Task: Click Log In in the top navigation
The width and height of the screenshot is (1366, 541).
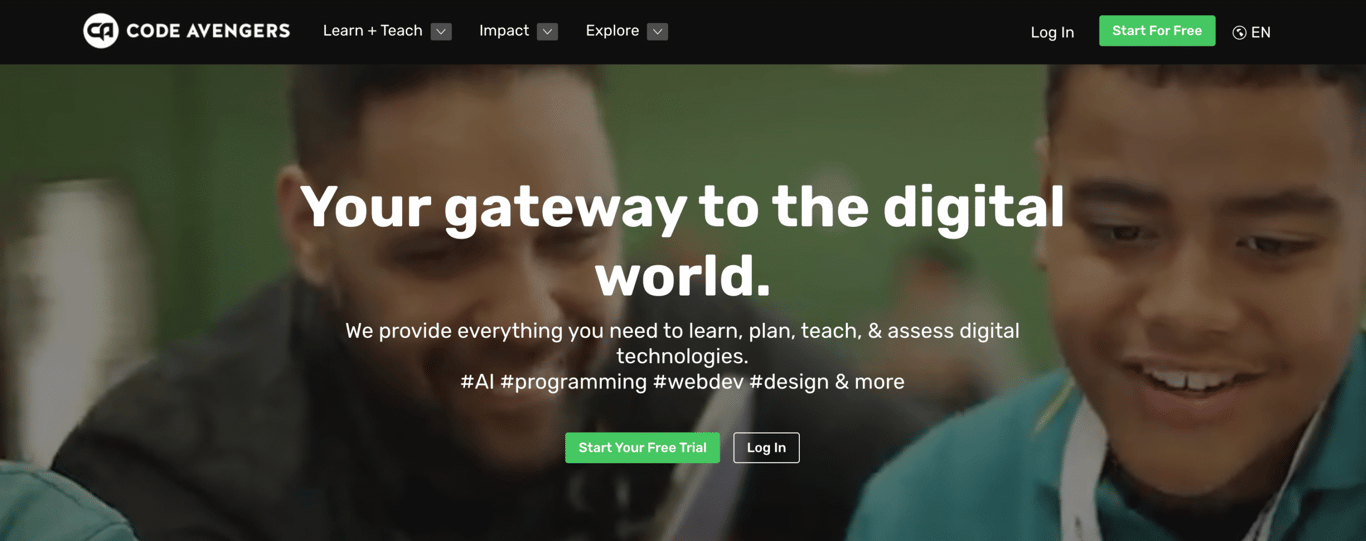Action: point(1052,32)
